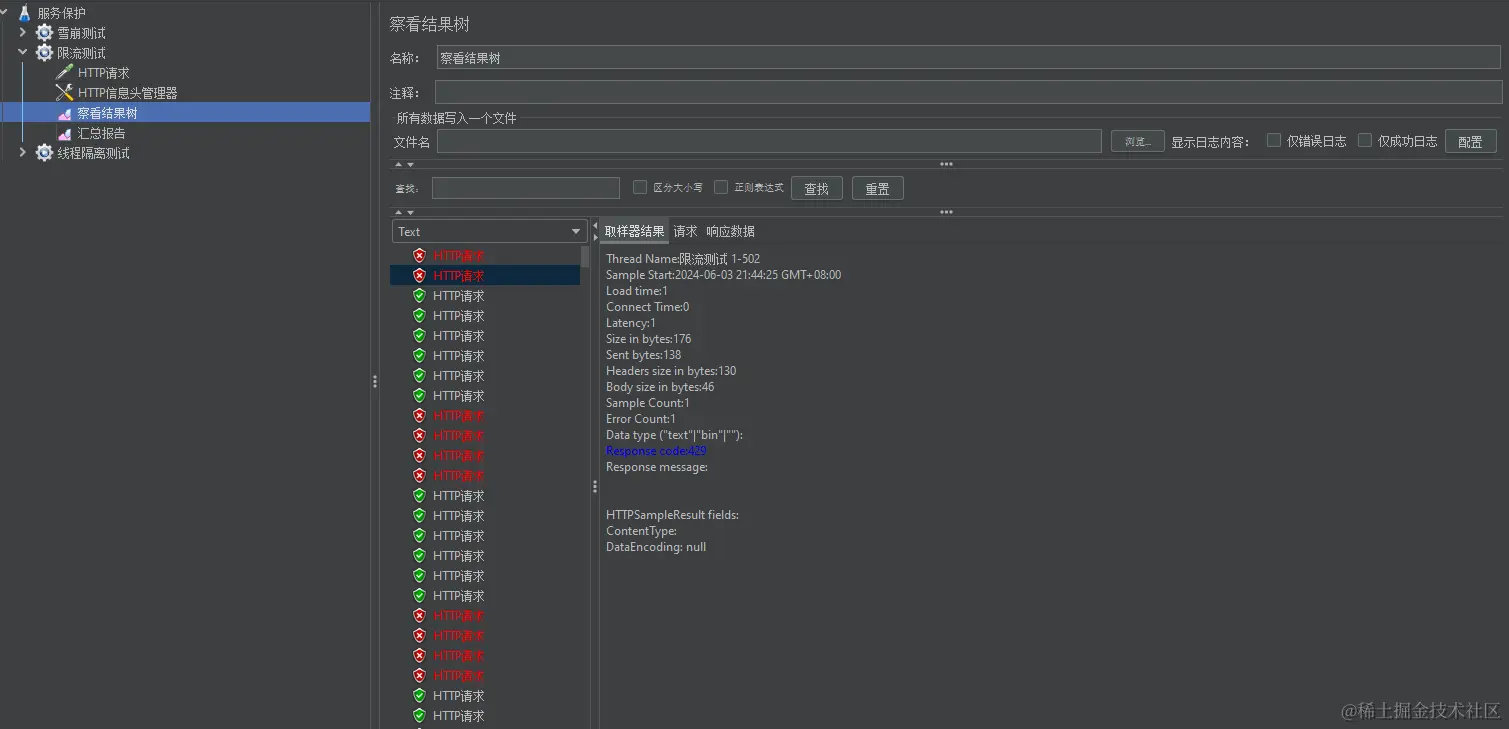Click the 所有数据写入一个文件 group title
The width and height of the screenshot is (1509, 729).
click(456, 118)
